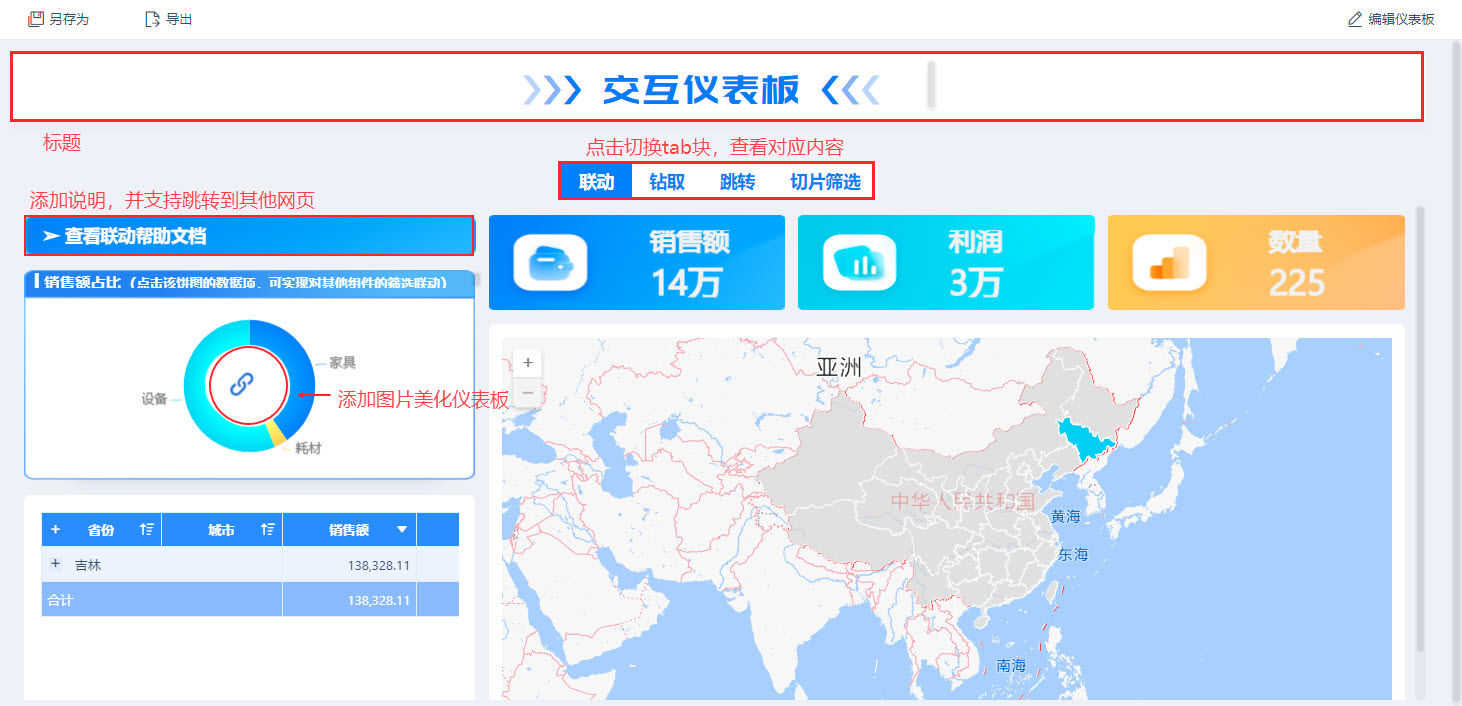Click the 3万 profit value

tap(975, 284)
